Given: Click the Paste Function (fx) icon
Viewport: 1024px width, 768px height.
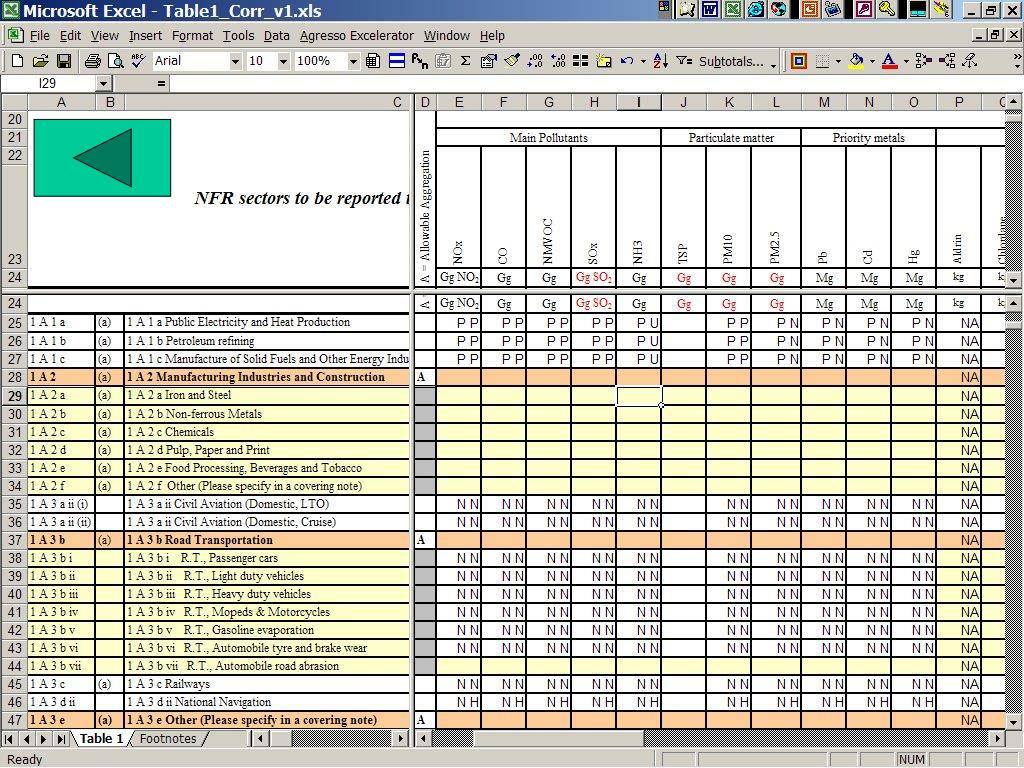Looking at the screenshot, I should [419, 61].
